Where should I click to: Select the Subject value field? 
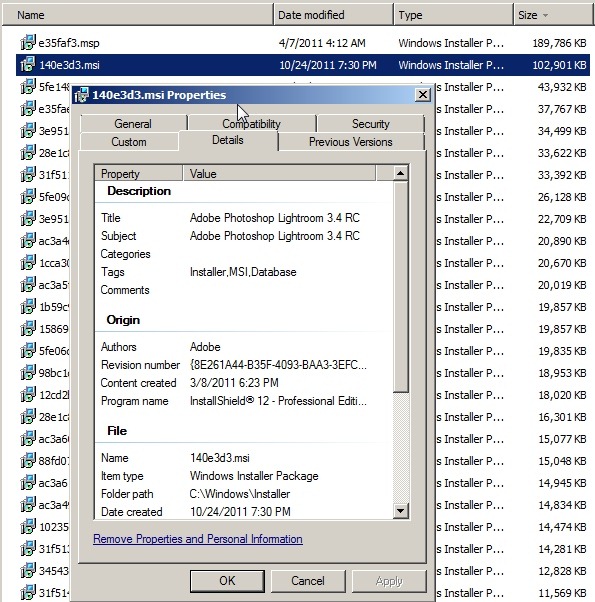[x=275, y=236]
